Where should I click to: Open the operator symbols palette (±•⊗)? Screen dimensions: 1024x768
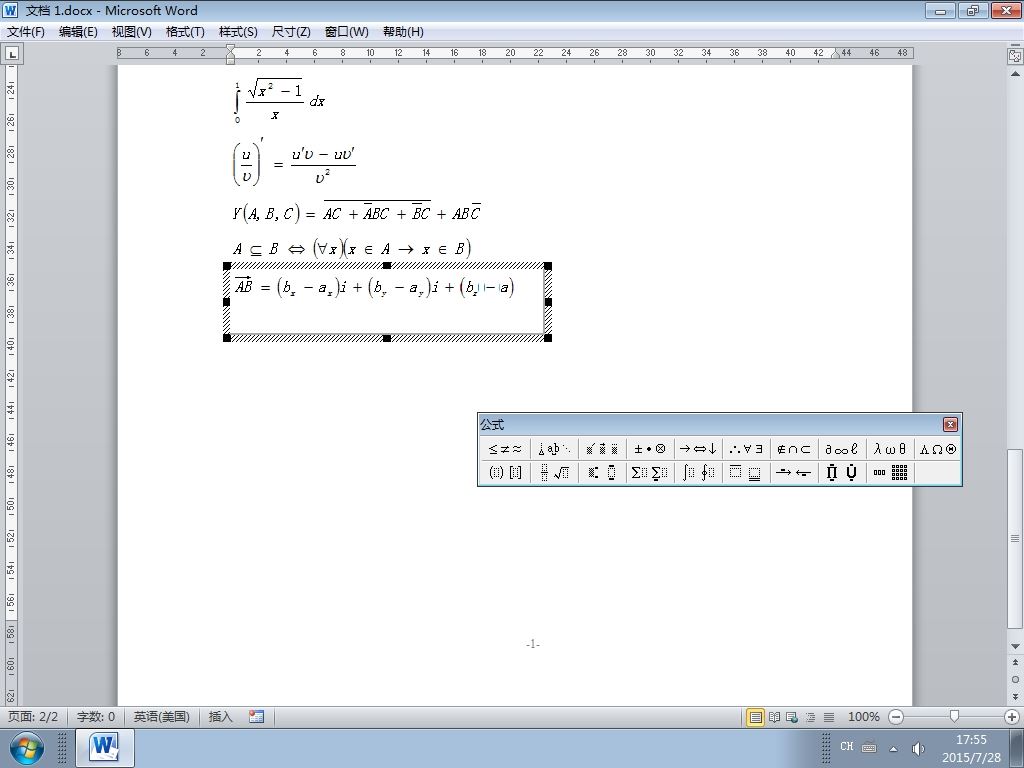tap(650, 449)
